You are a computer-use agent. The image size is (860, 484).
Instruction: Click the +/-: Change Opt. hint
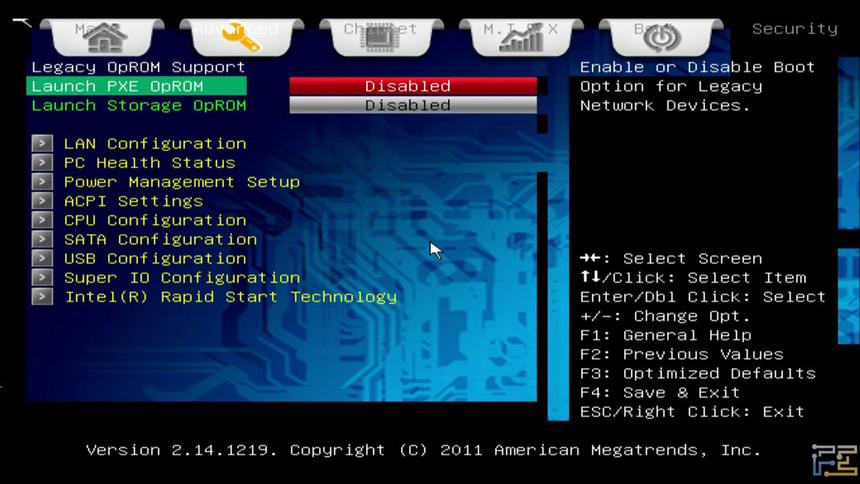coord(665,317)
